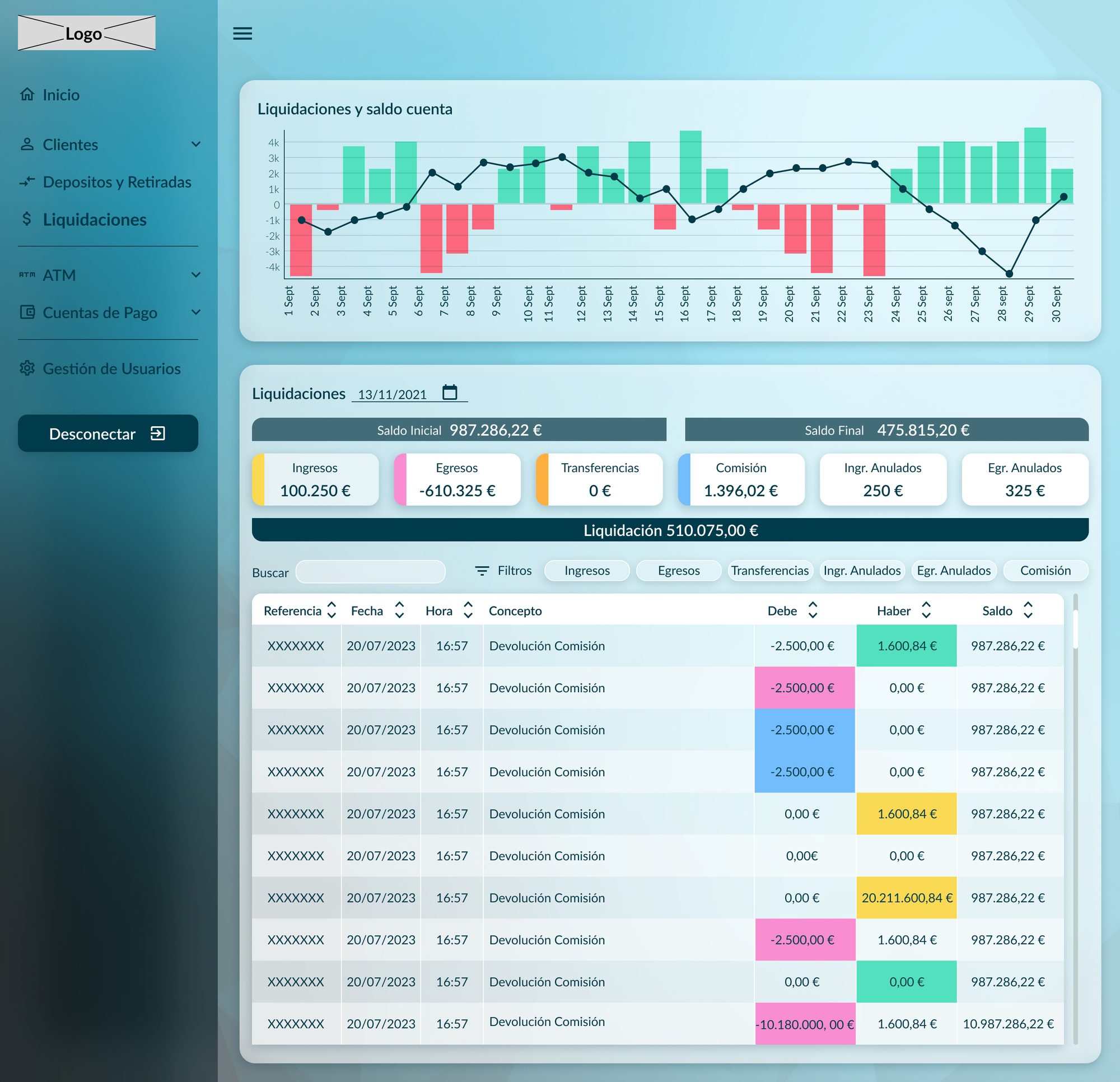Click the 28 sept lowest line point
The image size is (1120, 1082).
pos(1009,274)
